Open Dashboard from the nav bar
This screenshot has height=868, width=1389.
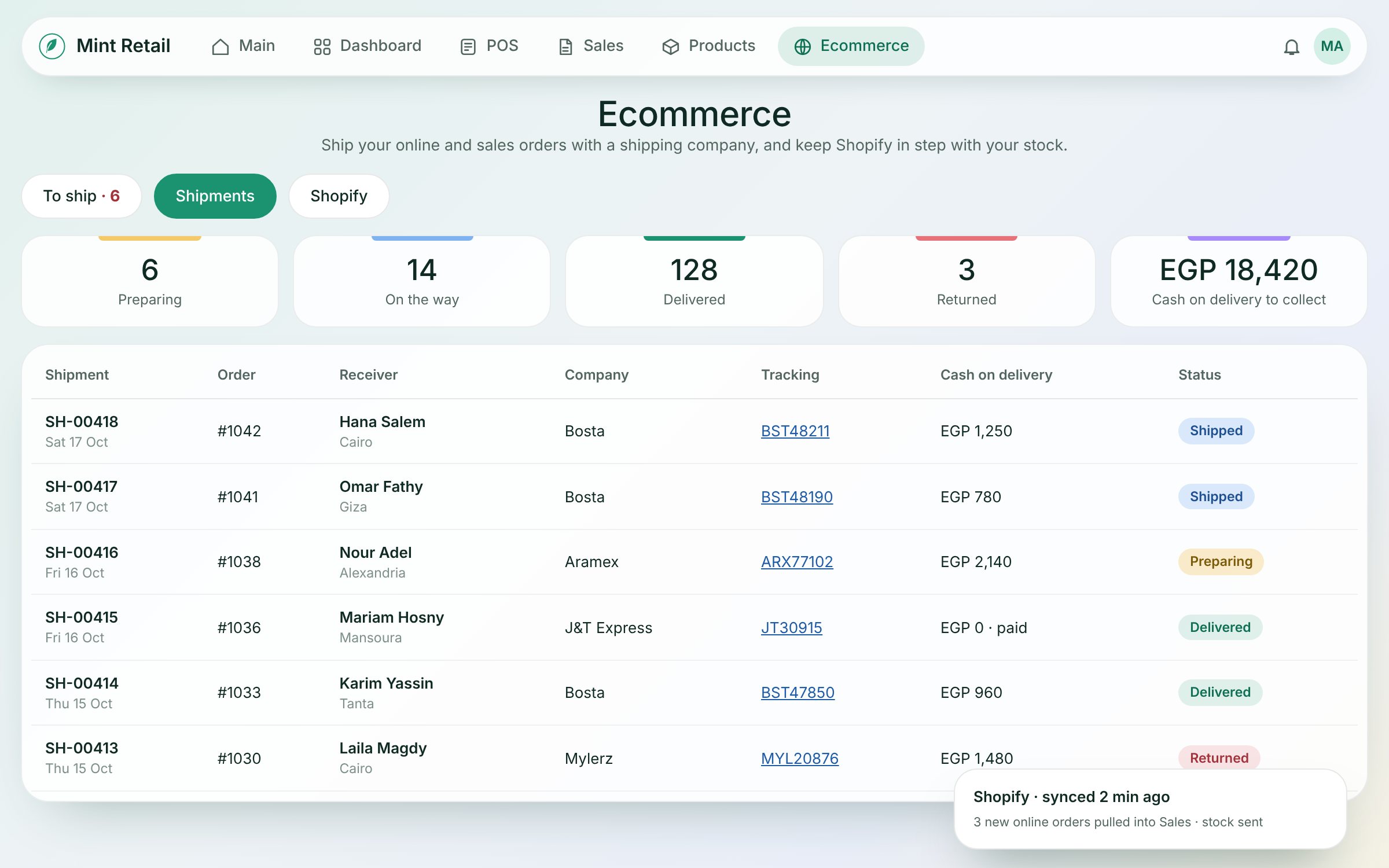click(x=368, y=46)
